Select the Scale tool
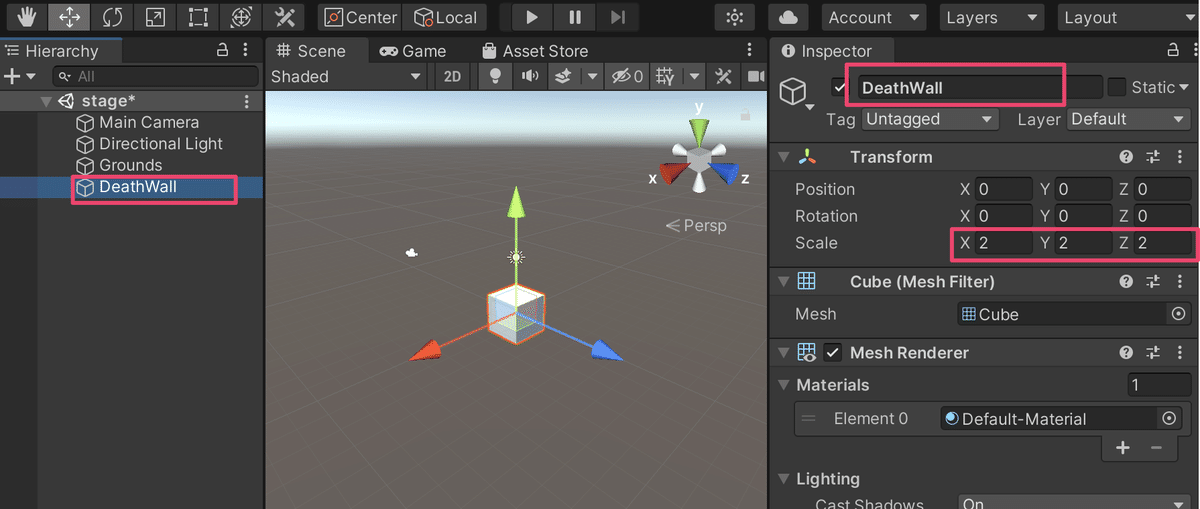The width and height of the screenshot is (1200, 509). pyautogui.click(x=155, y=17)
